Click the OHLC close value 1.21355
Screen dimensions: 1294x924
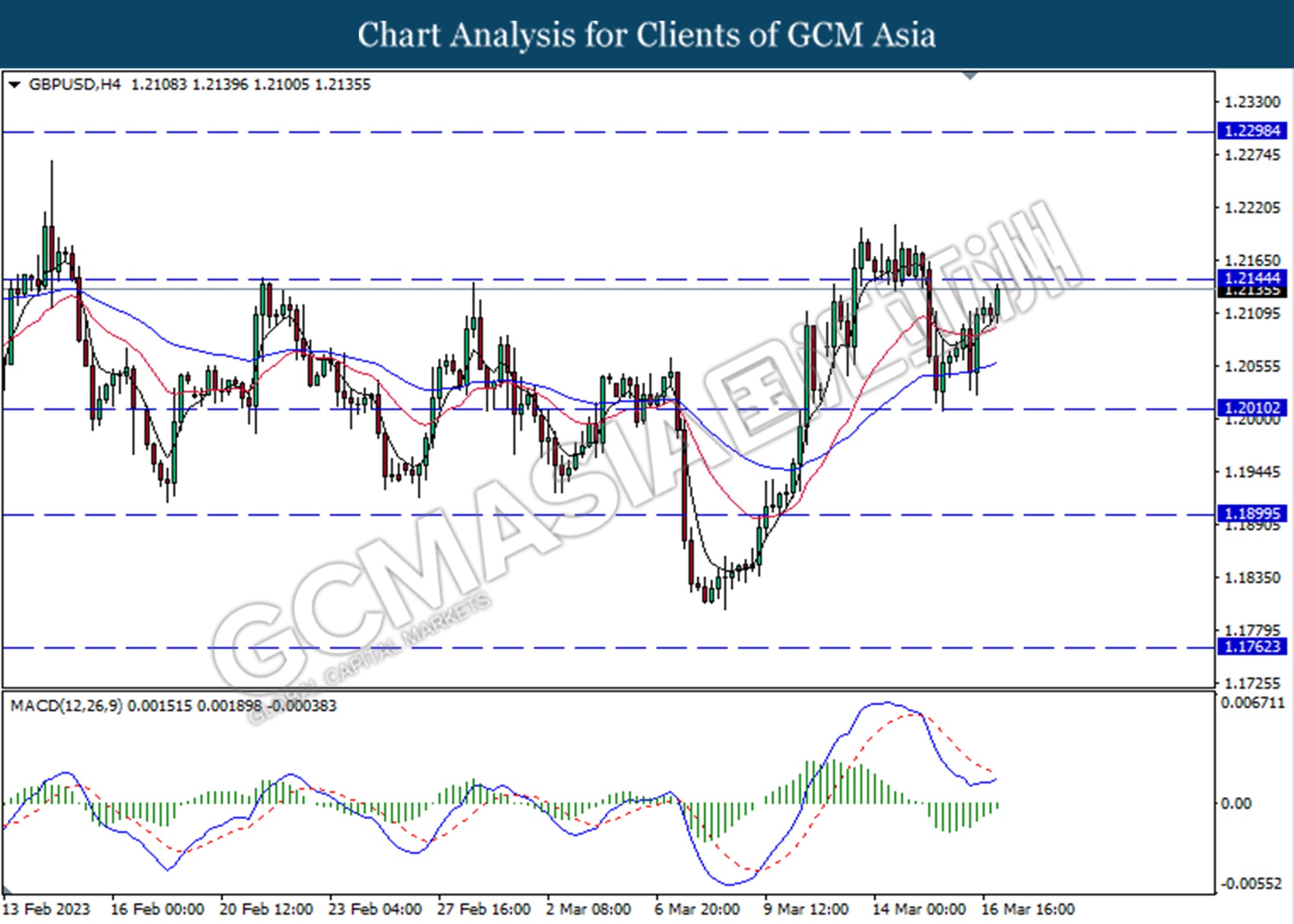tap(342, 85)
